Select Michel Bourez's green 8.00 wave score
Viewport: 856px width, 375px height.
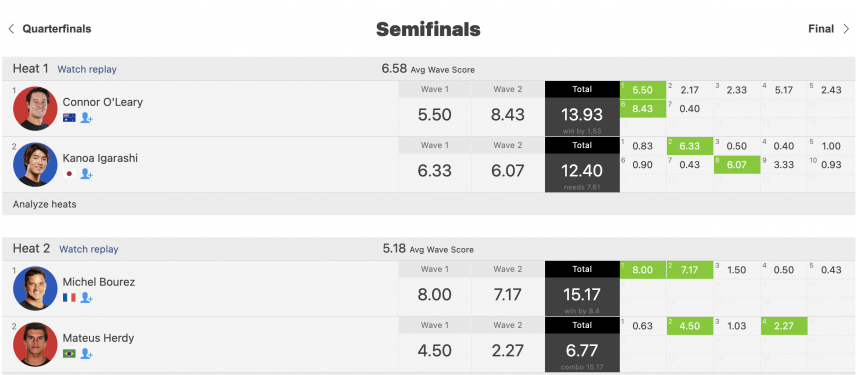[643, 270]
